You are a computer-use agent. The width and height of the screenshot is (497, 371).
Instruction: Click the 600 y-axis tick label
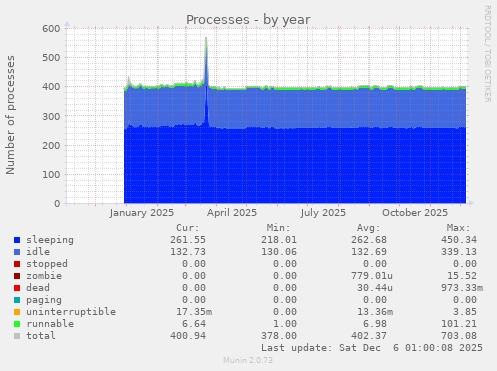51,29
